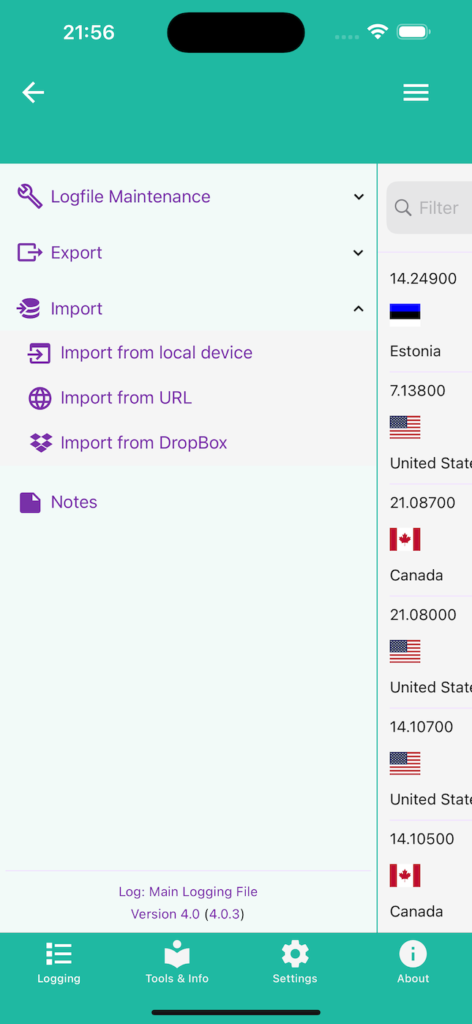Screen dimensions: 472x1024
Task: Click the globe icon for URL import
Action: click(40, 398)
